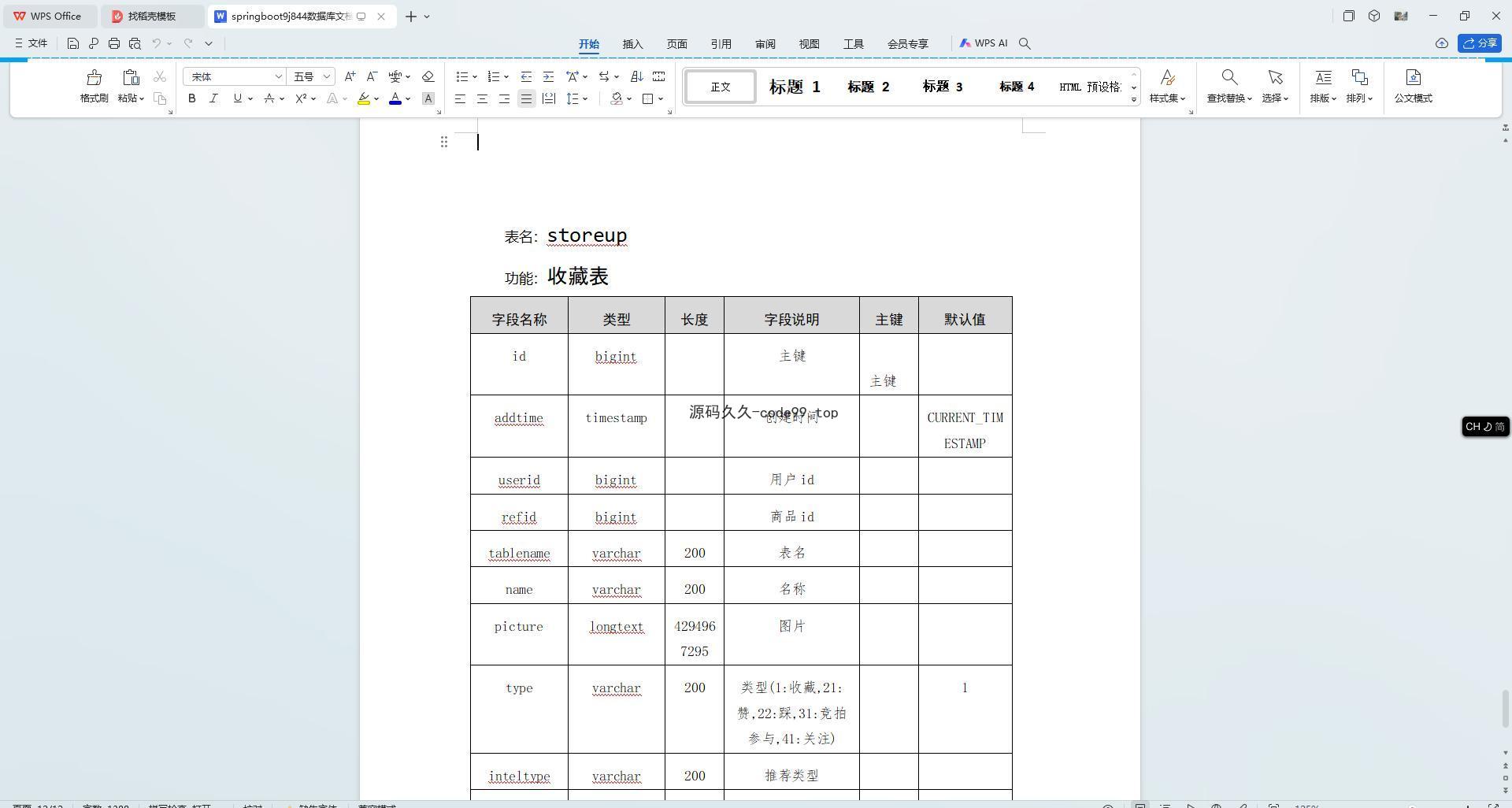
Task: Expand the bullet list dropdown arrow
Action: (475, 76)
